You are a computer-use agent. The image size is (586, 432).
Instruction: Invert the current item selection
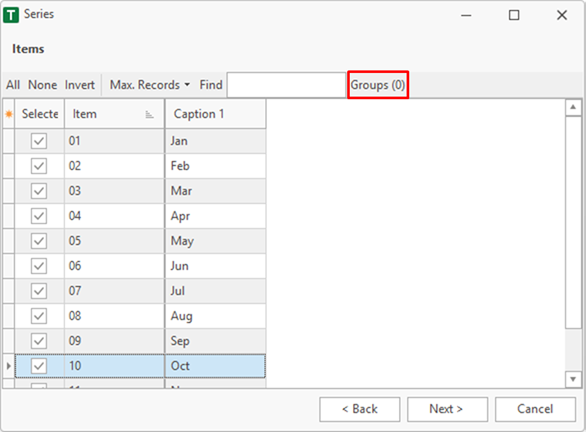[80, 85]
